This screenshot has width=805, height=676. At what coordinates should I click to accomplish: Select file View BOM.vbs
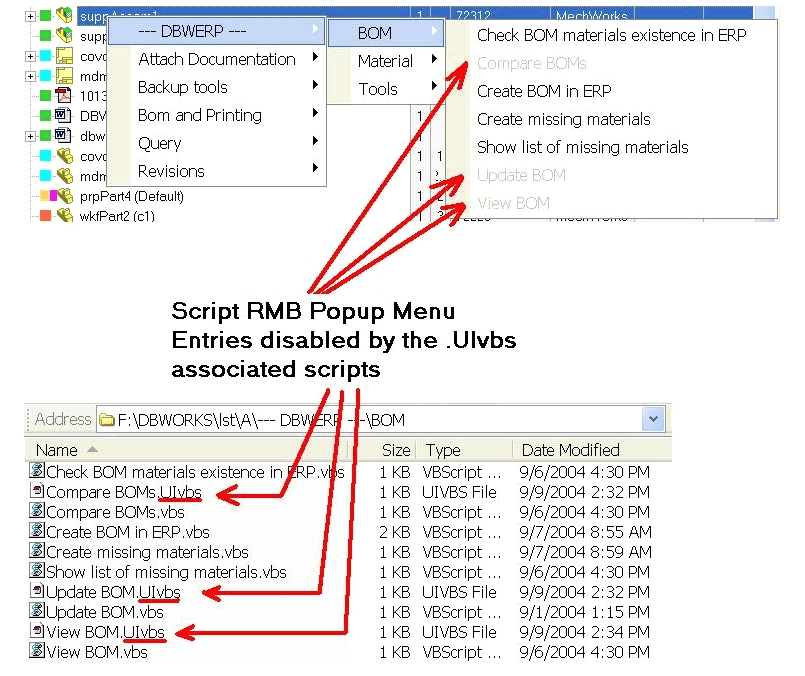click(x=97, y=652)
